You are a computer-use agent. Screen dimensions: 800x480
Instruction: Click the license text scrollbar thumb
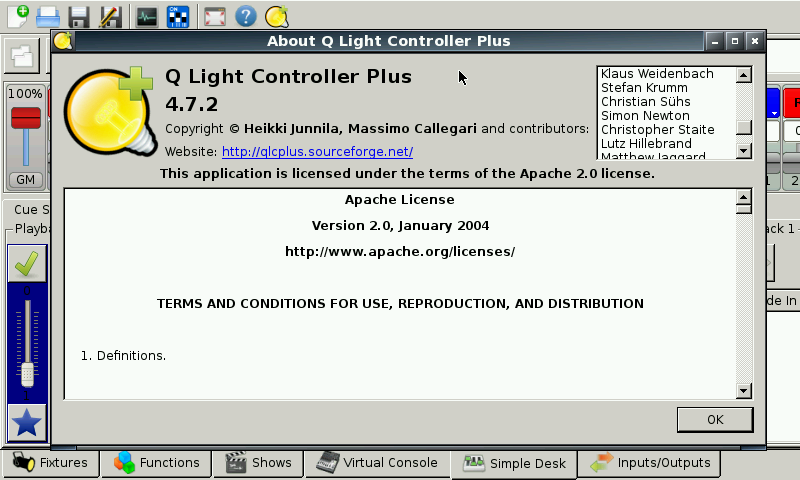pyautogui.click(x=744, y=209)
